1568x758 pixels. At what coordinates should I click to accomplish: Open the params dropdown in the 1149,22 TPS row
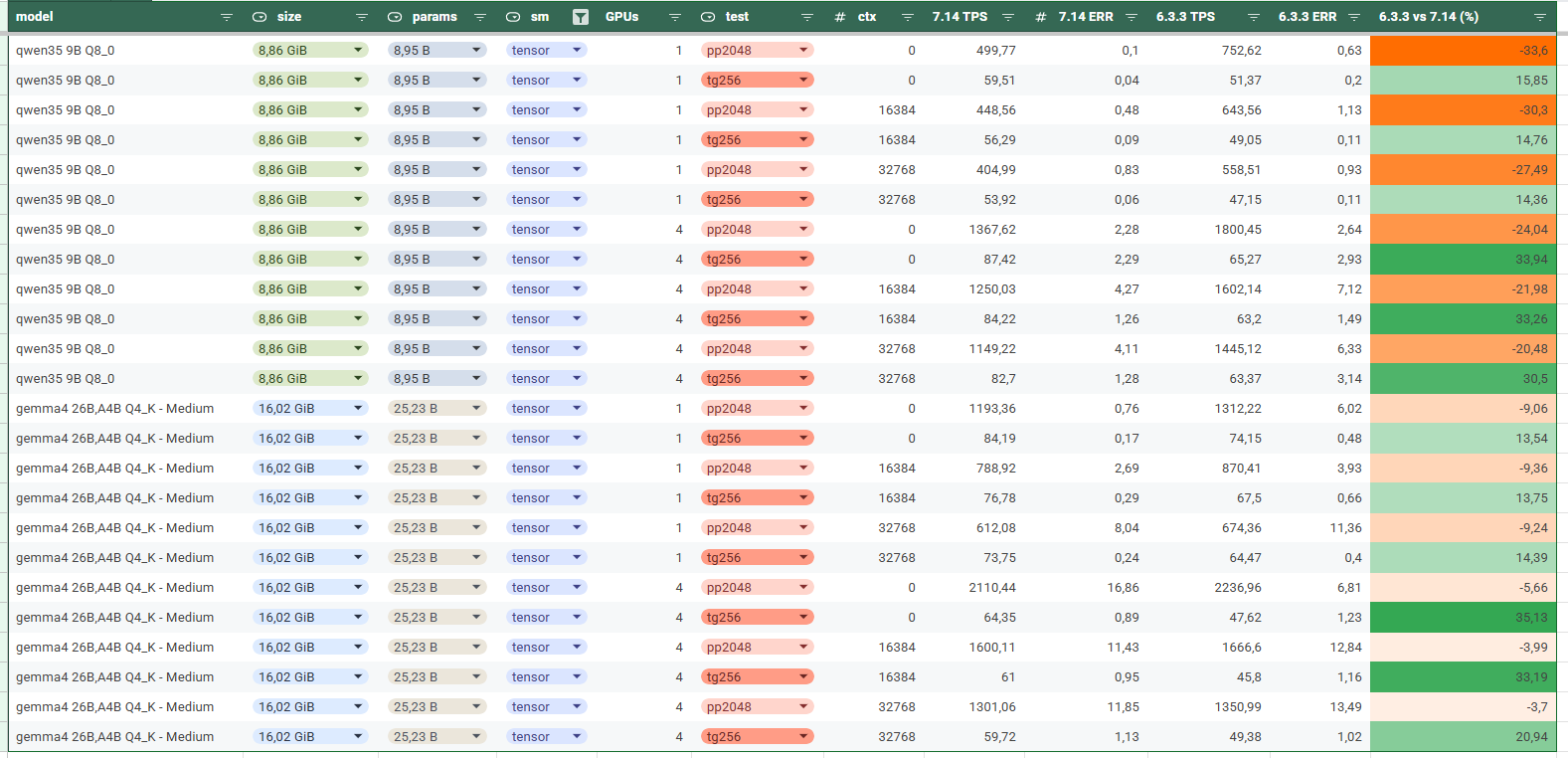point(436,348)
